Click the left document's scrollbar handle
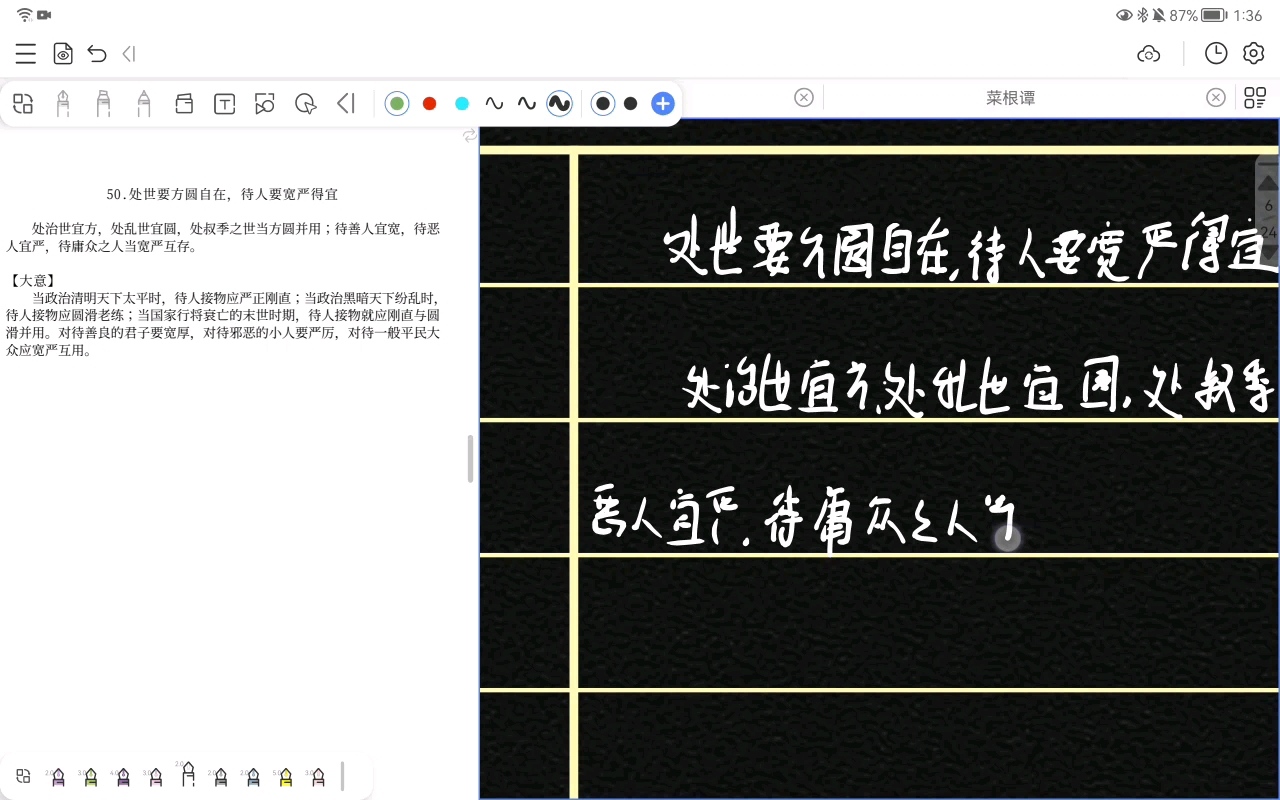This screenshot has width=1280, height=800. coord(470,459)
